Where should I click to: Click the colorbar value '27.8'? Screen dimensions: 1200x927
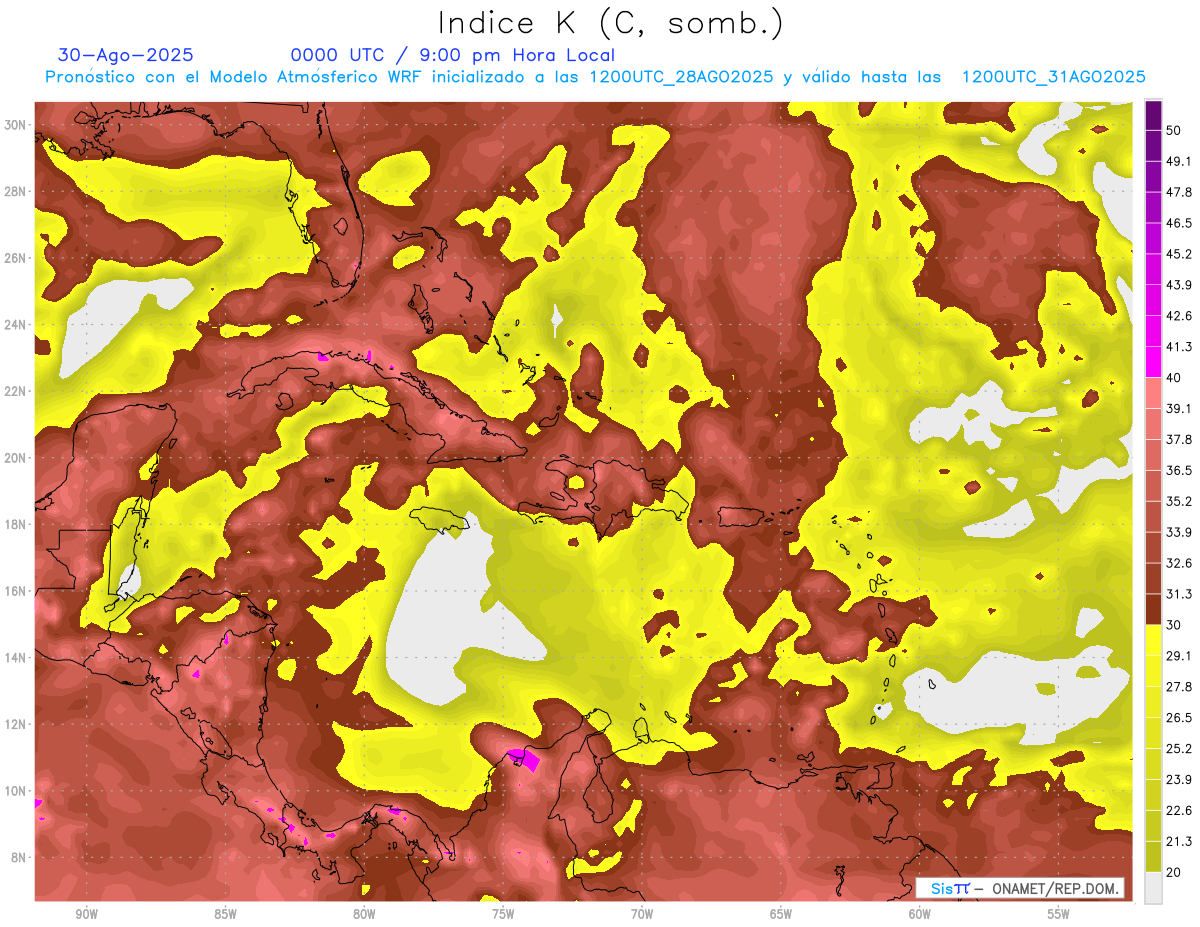click(x=1179, y=686)
